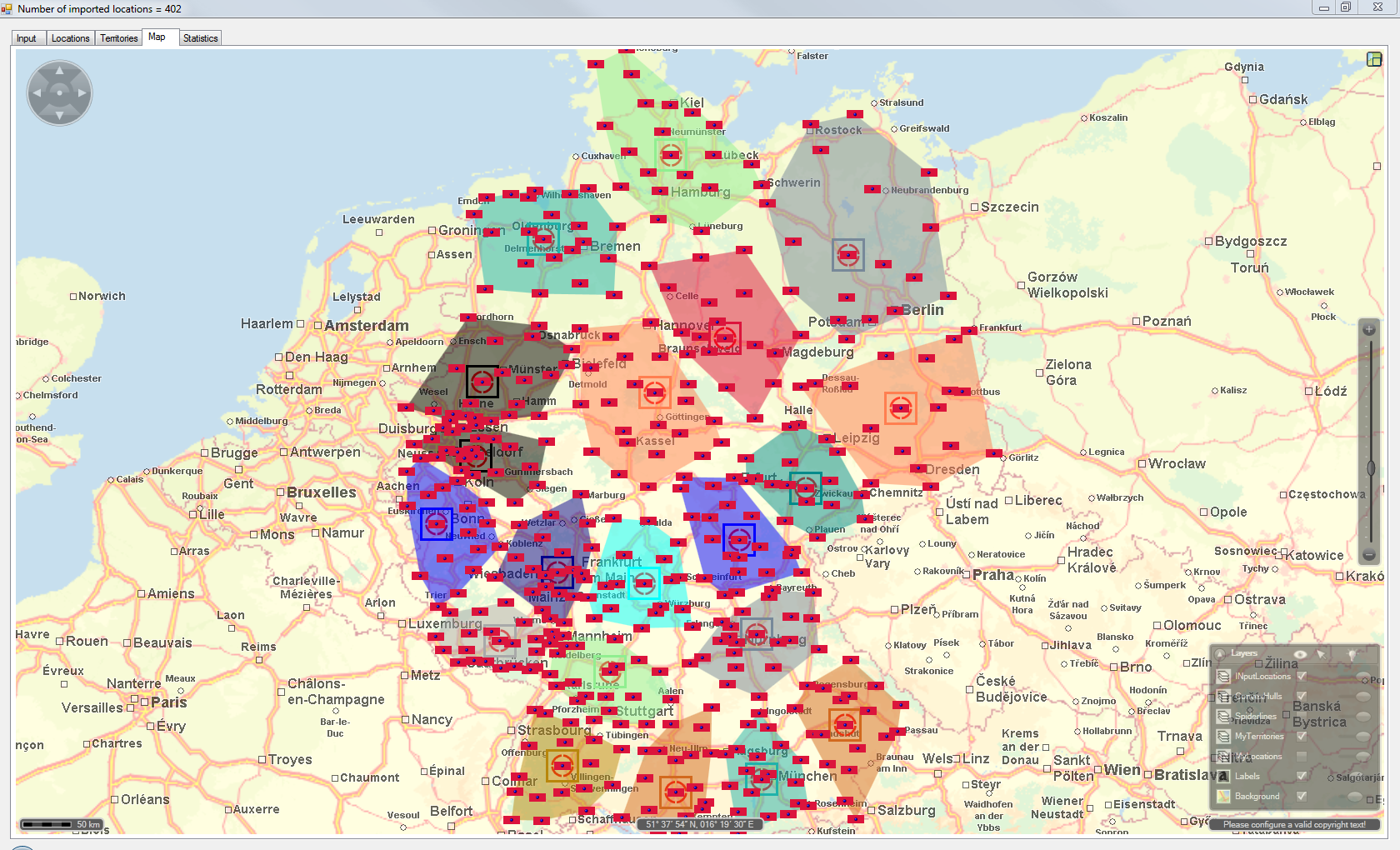Switch to the Statistics tab
Viewport: 1400px width, 850px height.
[200, 38]
